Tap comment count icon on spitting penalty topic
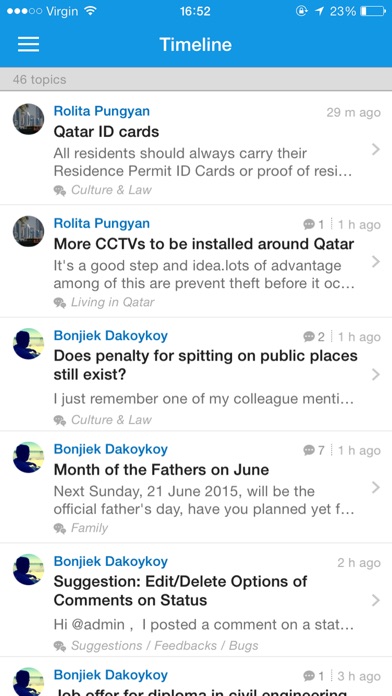 click(309, 337)
